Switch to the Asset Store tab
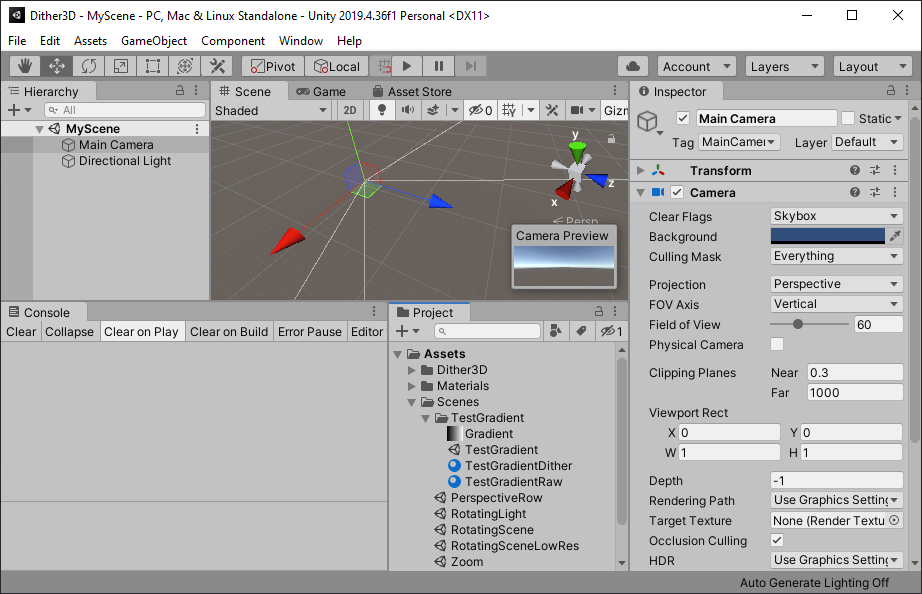Viewport: 922px width, 594px height. (410, 91)
